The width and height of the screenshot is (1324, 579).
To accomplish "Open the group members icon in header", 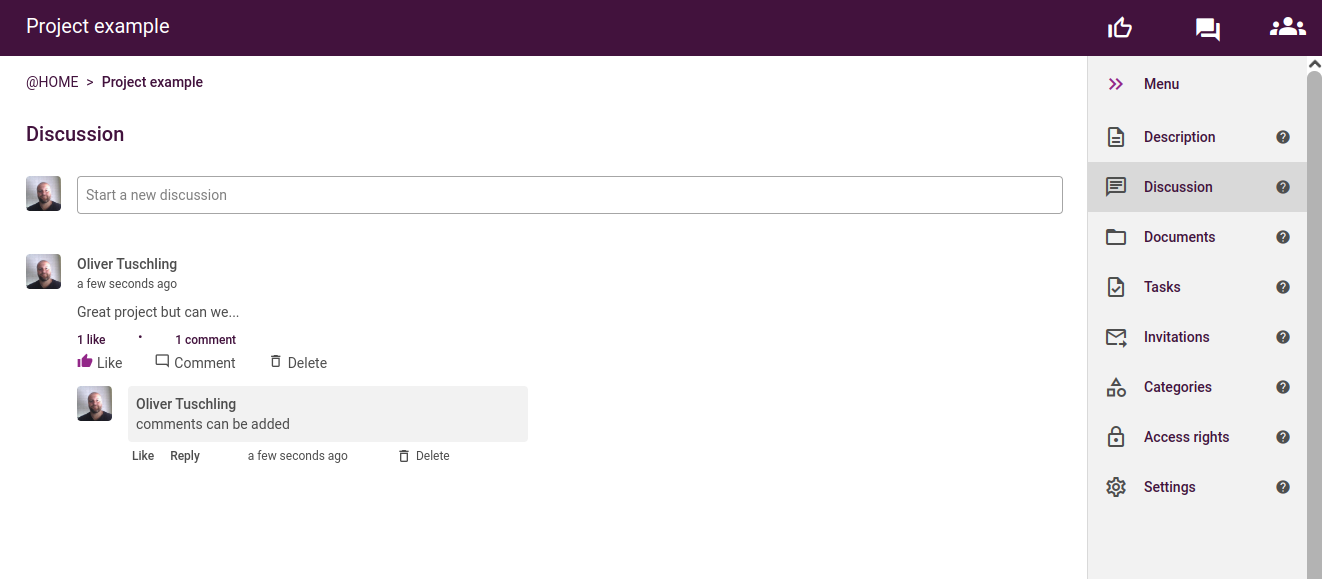I will [1287, 27].
